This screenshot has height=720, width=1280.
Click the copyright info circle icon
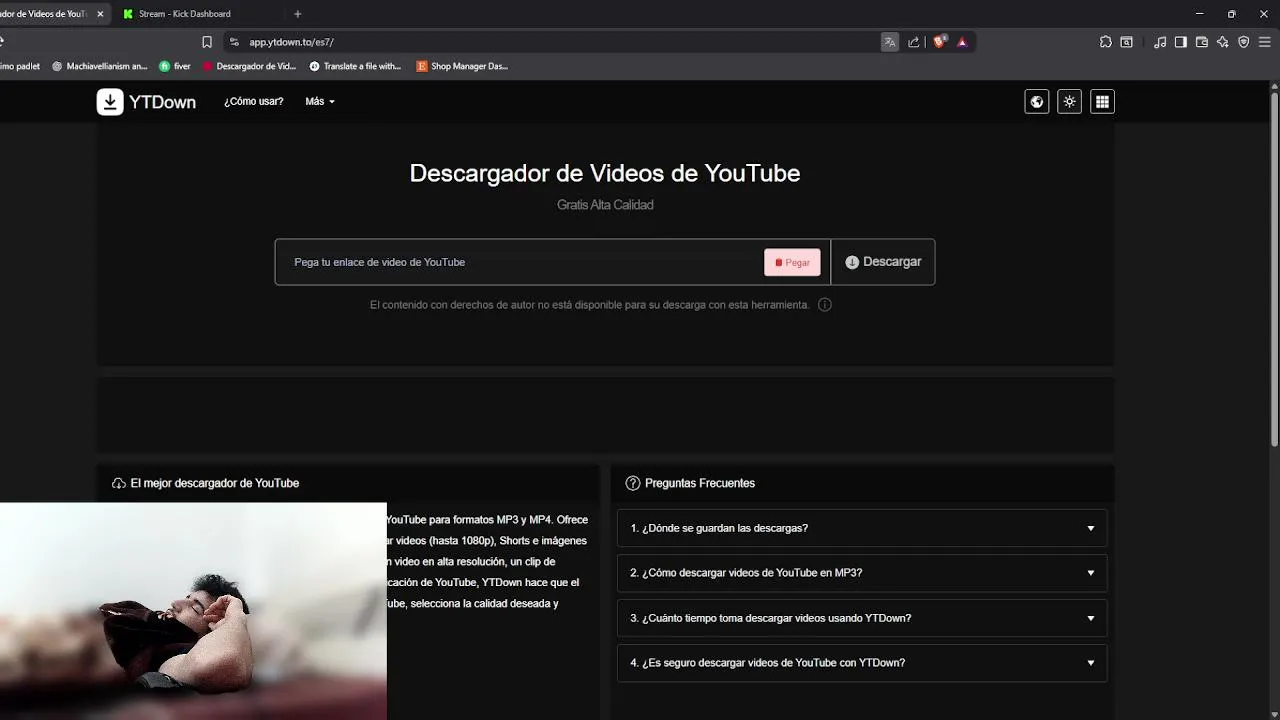pyautogui.click(x=825, y=305)
